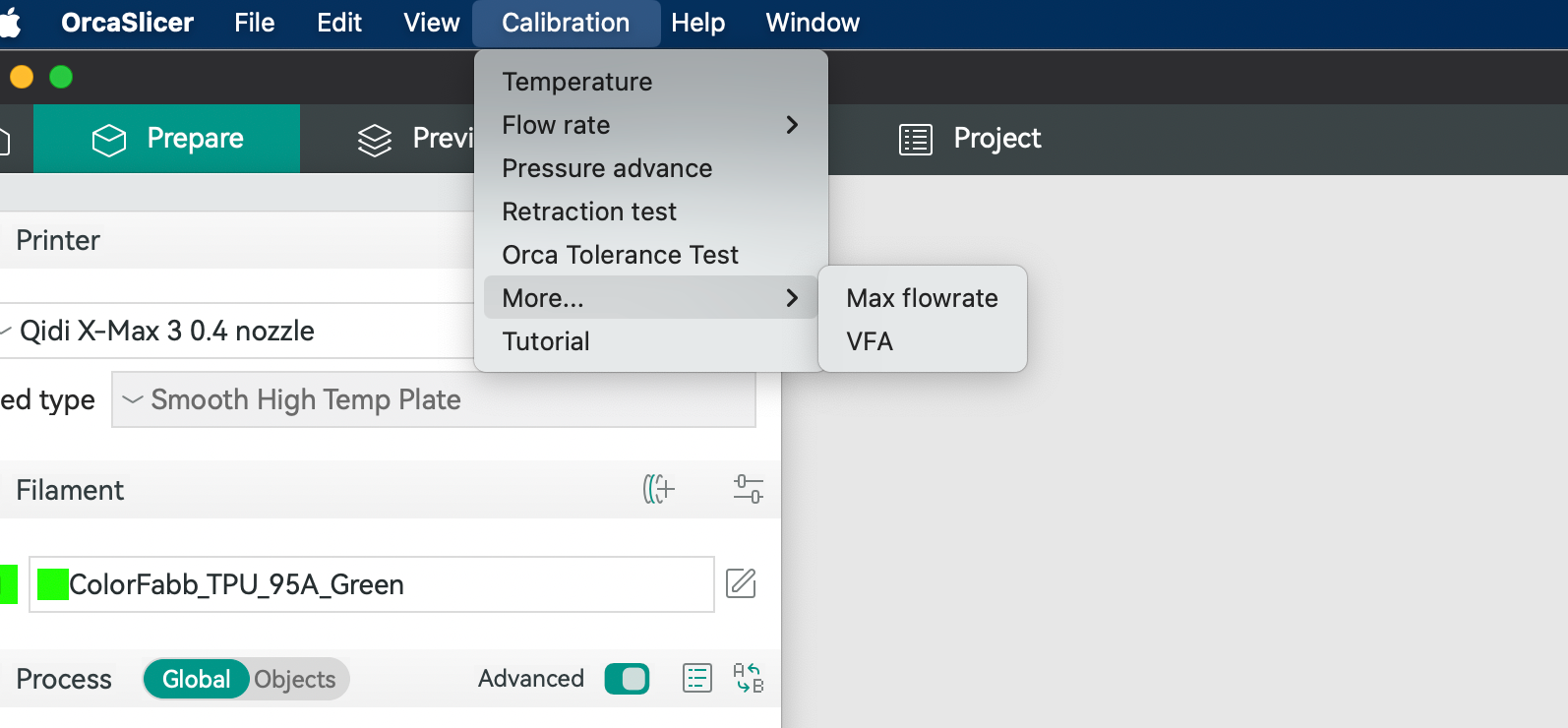Image resolution: width=1568 pixels, height=728 pixels.
Task: Select Max flowrate in submenu
Action: pyautogui.click(x=922, y=298)
